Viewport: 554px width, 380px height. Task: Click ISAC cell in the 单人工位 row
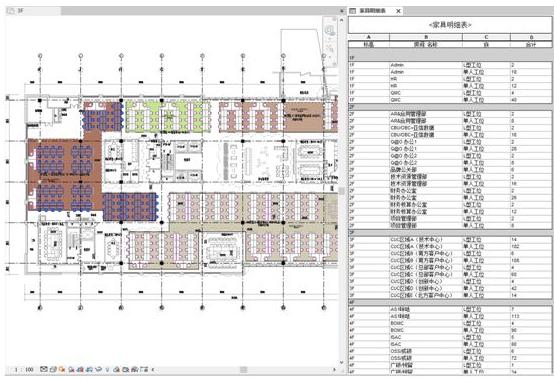[426, 344]
